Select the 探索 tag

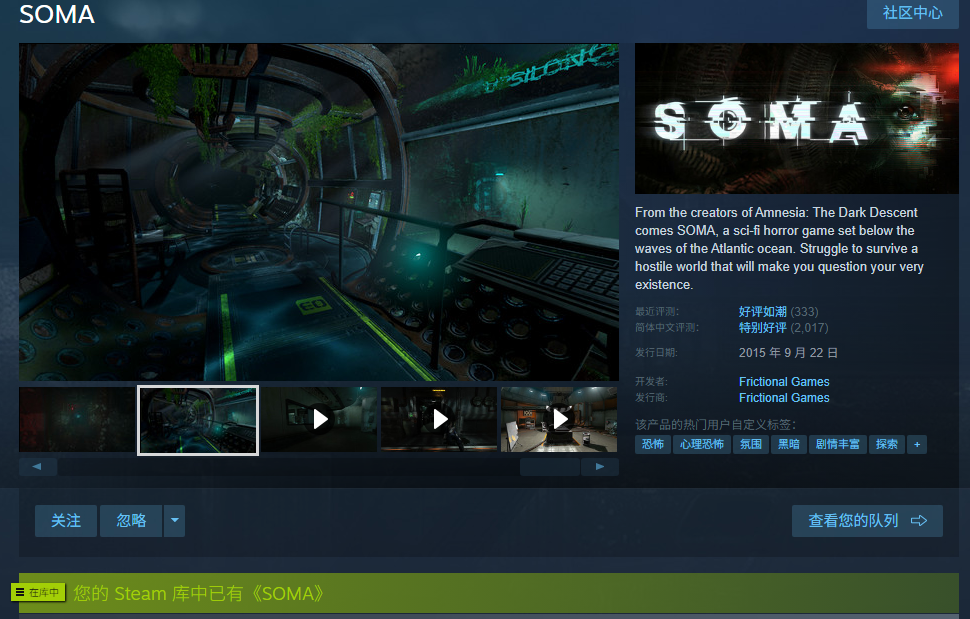(x=886, y=445)
